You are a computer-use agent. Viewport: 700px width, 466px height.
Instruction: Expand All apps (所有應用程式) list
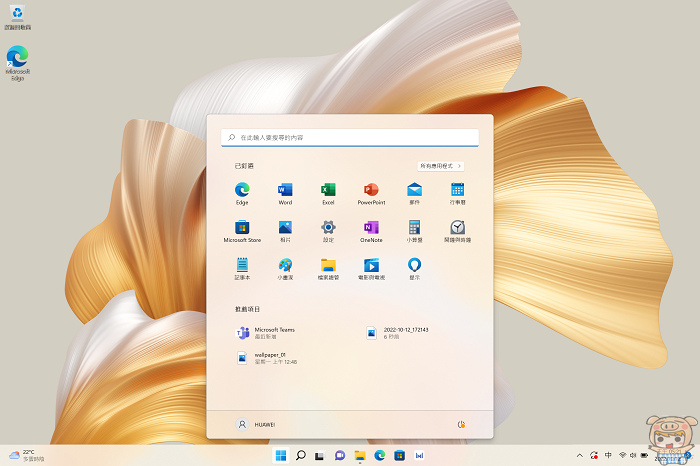pos(440,165)
